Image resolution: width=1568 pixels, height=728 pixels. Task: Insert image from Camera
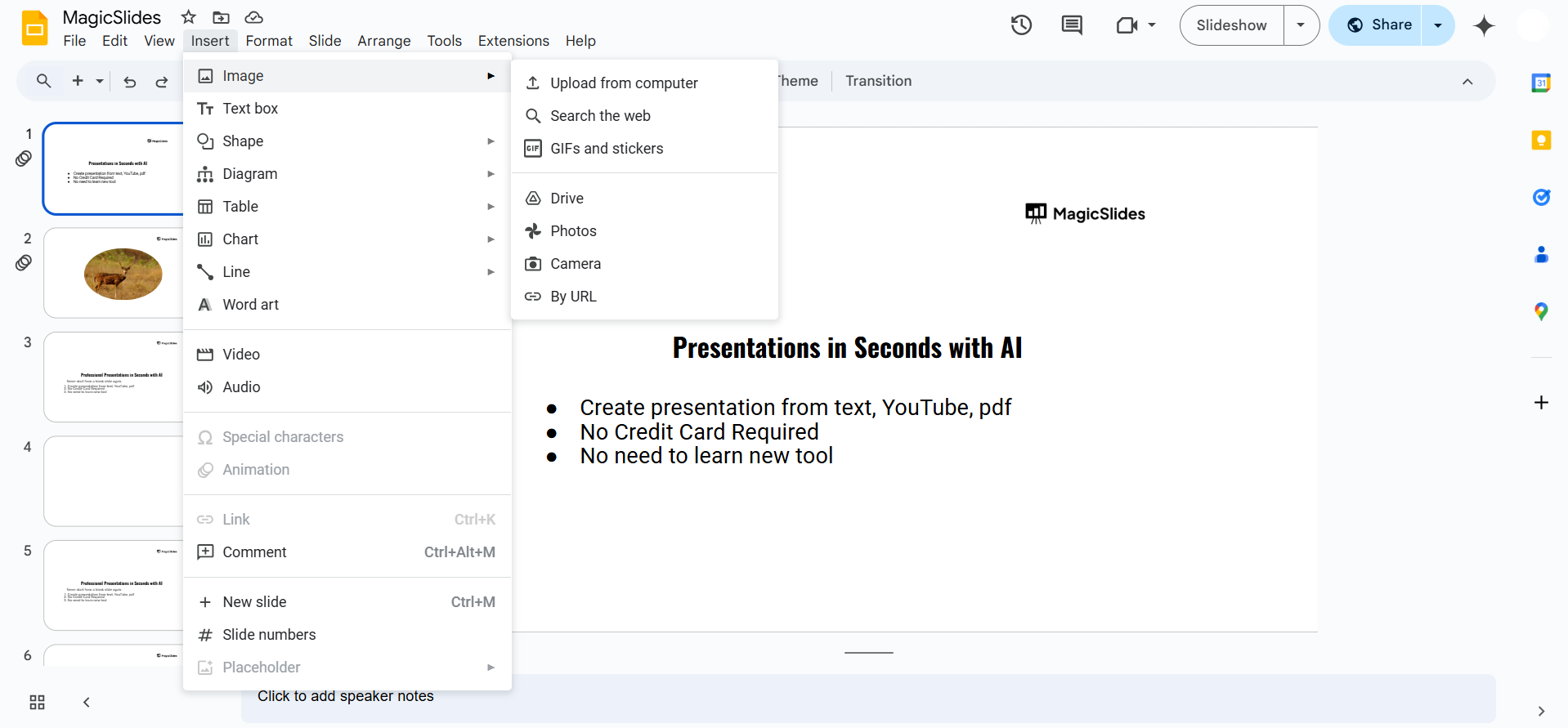[x=644, y=264]
